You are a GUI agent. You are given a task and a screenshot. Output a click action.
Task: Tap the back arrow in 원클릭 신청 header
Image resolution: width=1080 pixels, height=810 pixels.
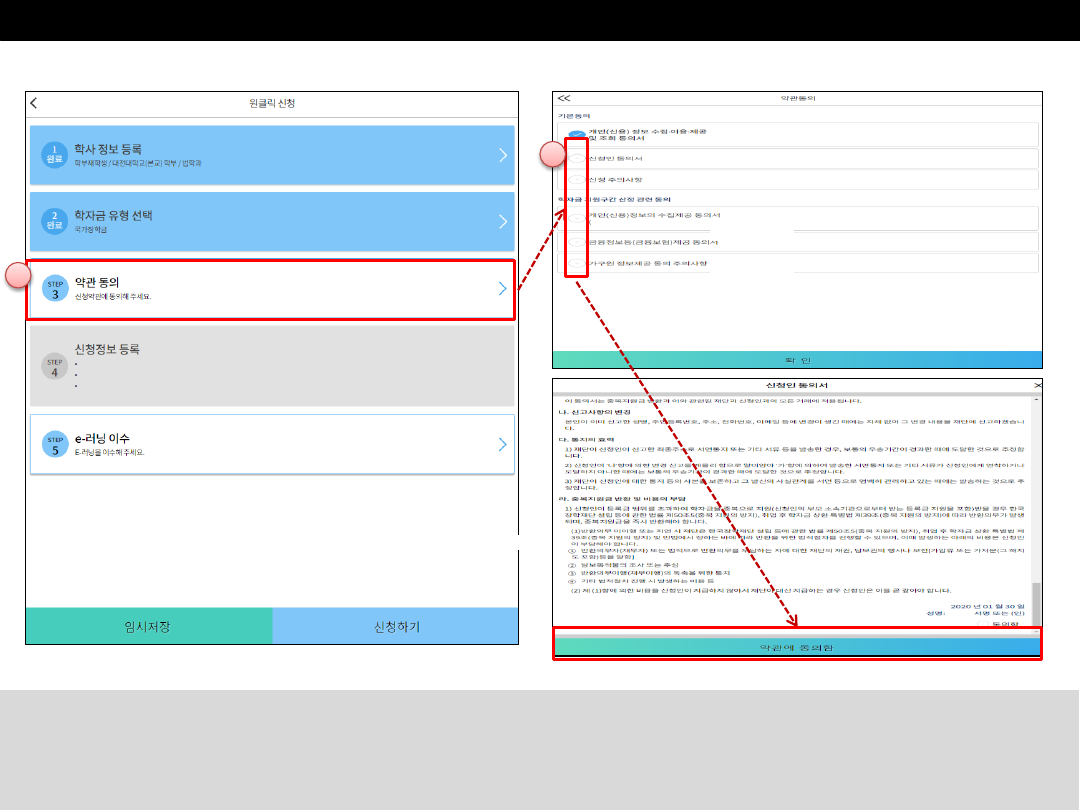tap(34, 103)
